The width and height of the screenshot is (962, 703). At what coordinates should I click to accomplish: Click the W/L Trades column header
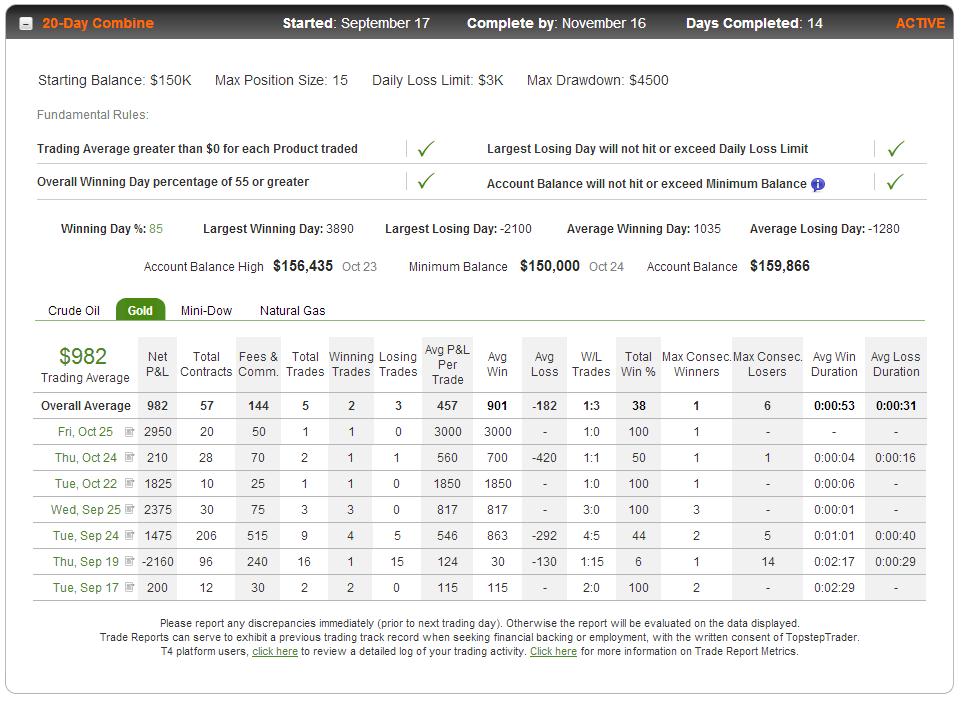click(x=591, y=364)
